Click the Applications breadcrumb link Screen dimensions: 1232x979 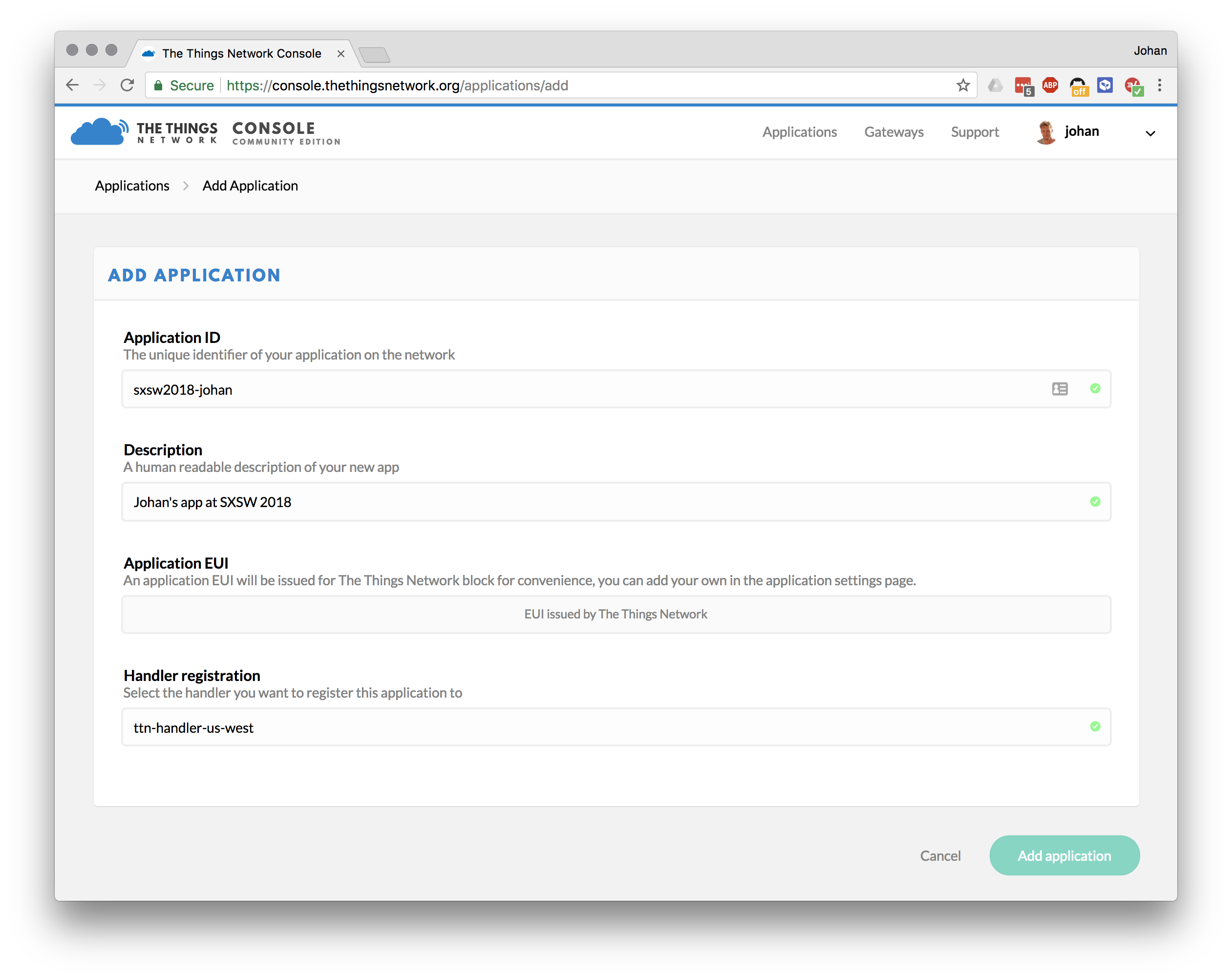[x=132, y=186]
